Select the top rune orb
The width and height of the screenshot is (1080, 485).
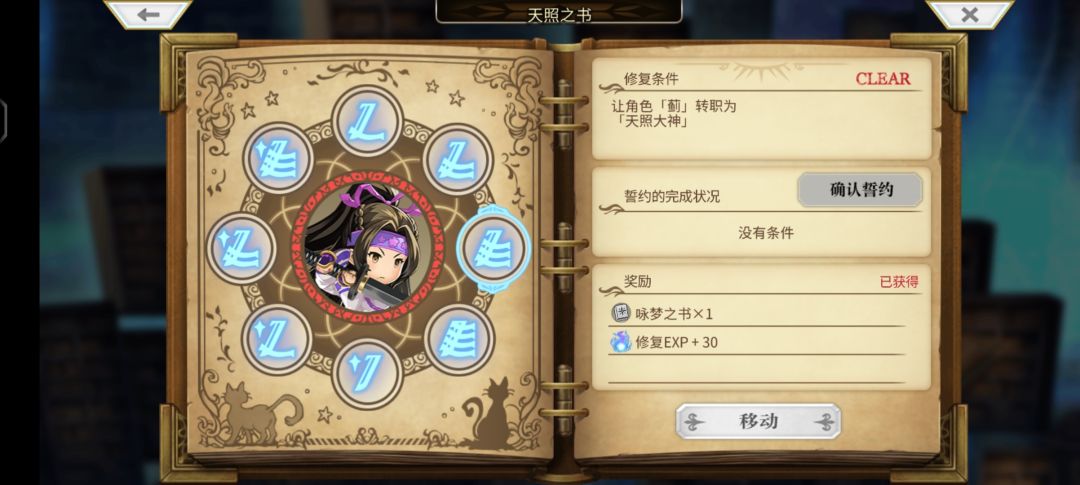coord(367,123)
